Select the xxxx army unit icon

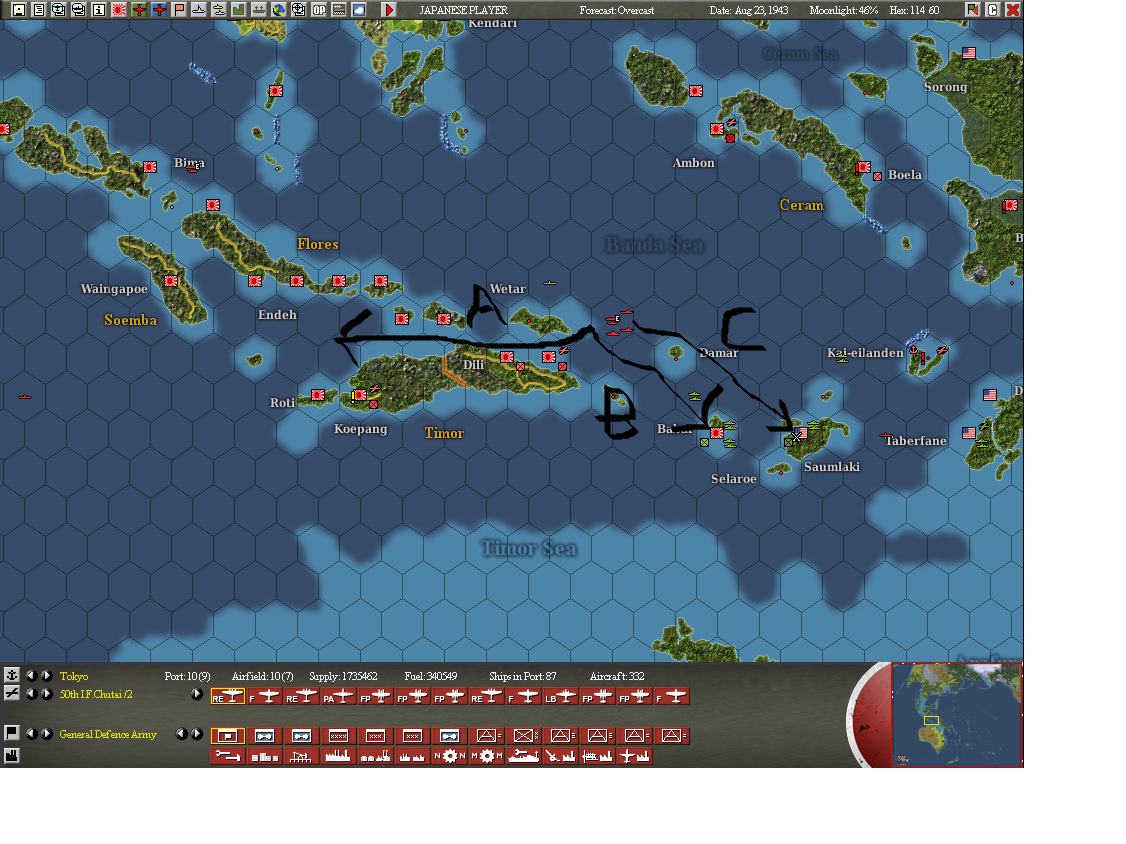pos(338,736)
